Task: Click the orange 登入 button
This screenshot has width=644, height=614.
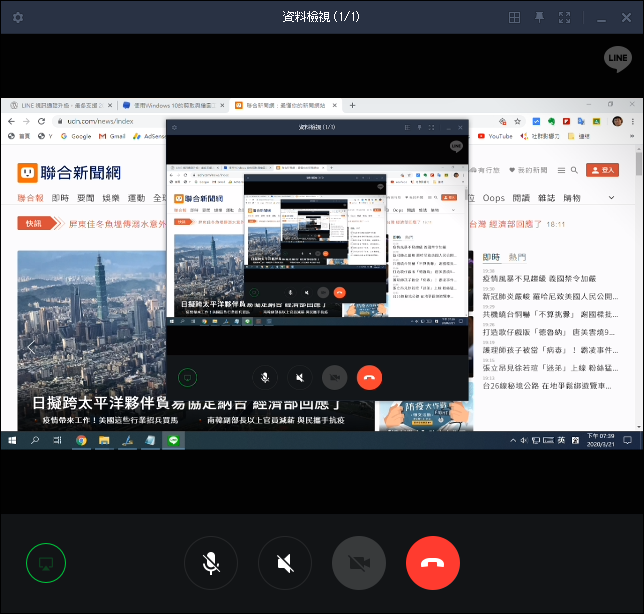Action: 603,170
